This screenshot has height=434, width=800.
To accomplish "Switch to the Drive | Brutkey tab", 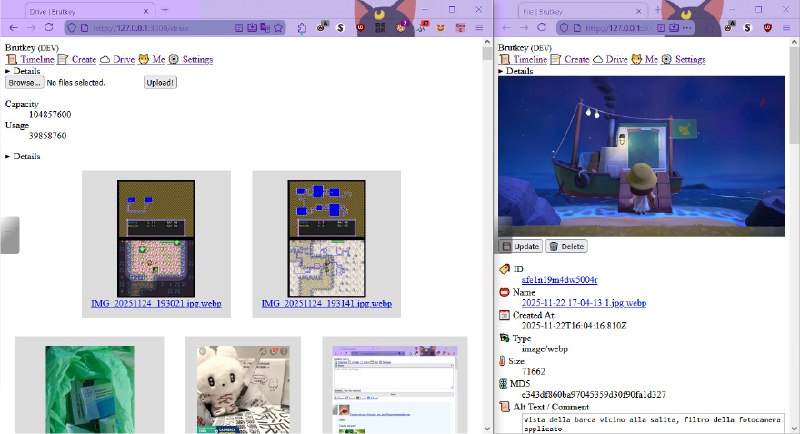I will click(x=88, y=11).
